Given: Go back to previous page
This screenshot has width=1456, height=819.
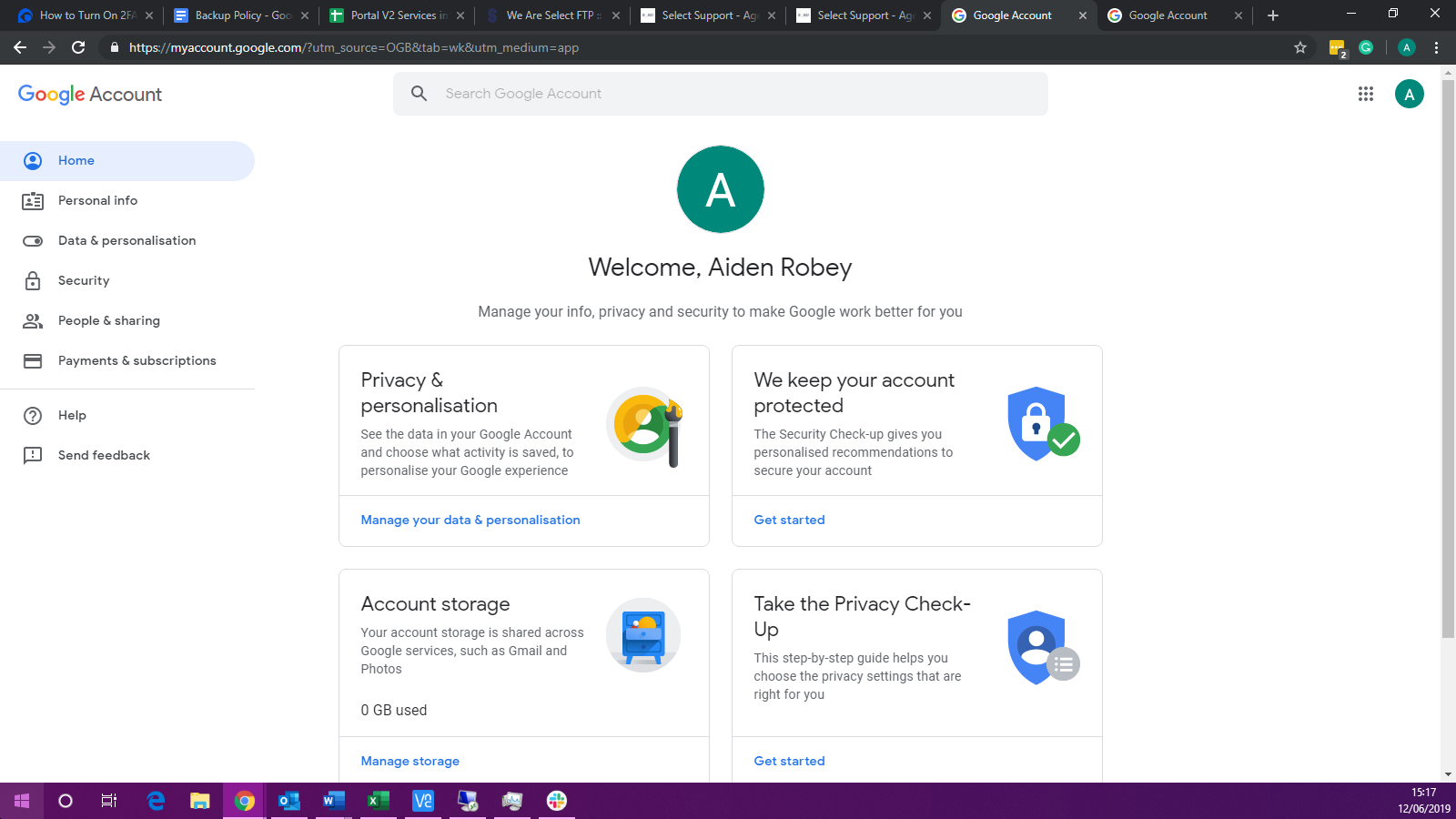Looking at the screenshot, I should tap(20, 47).
